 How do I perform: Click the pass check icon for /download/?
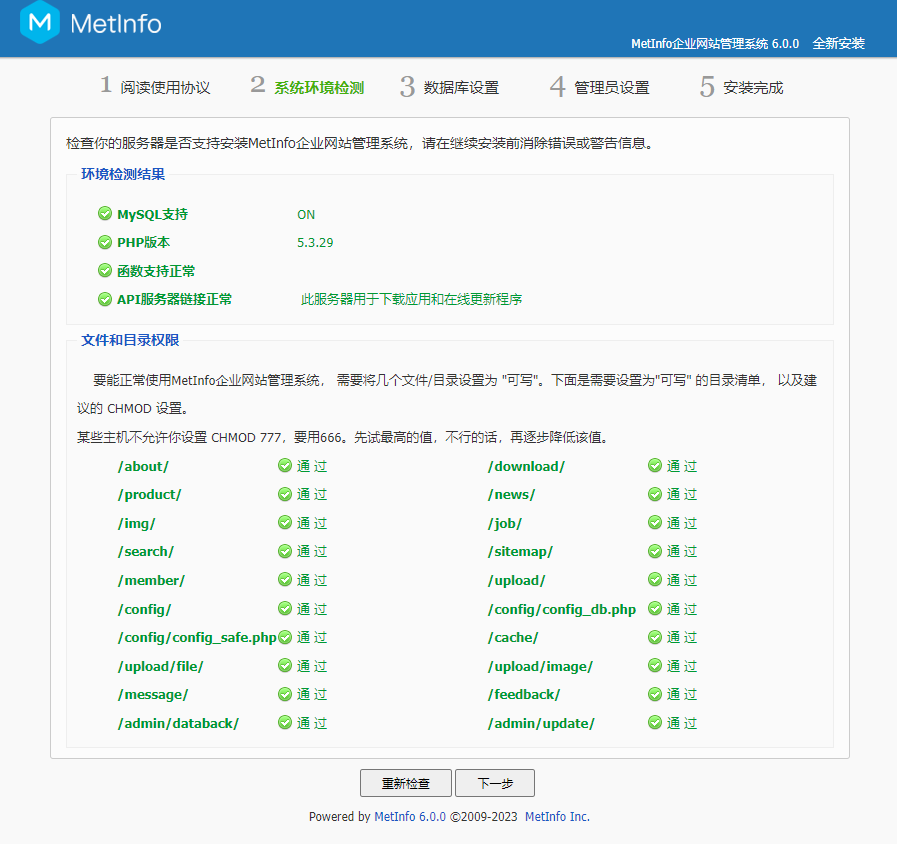coord(655,466)
